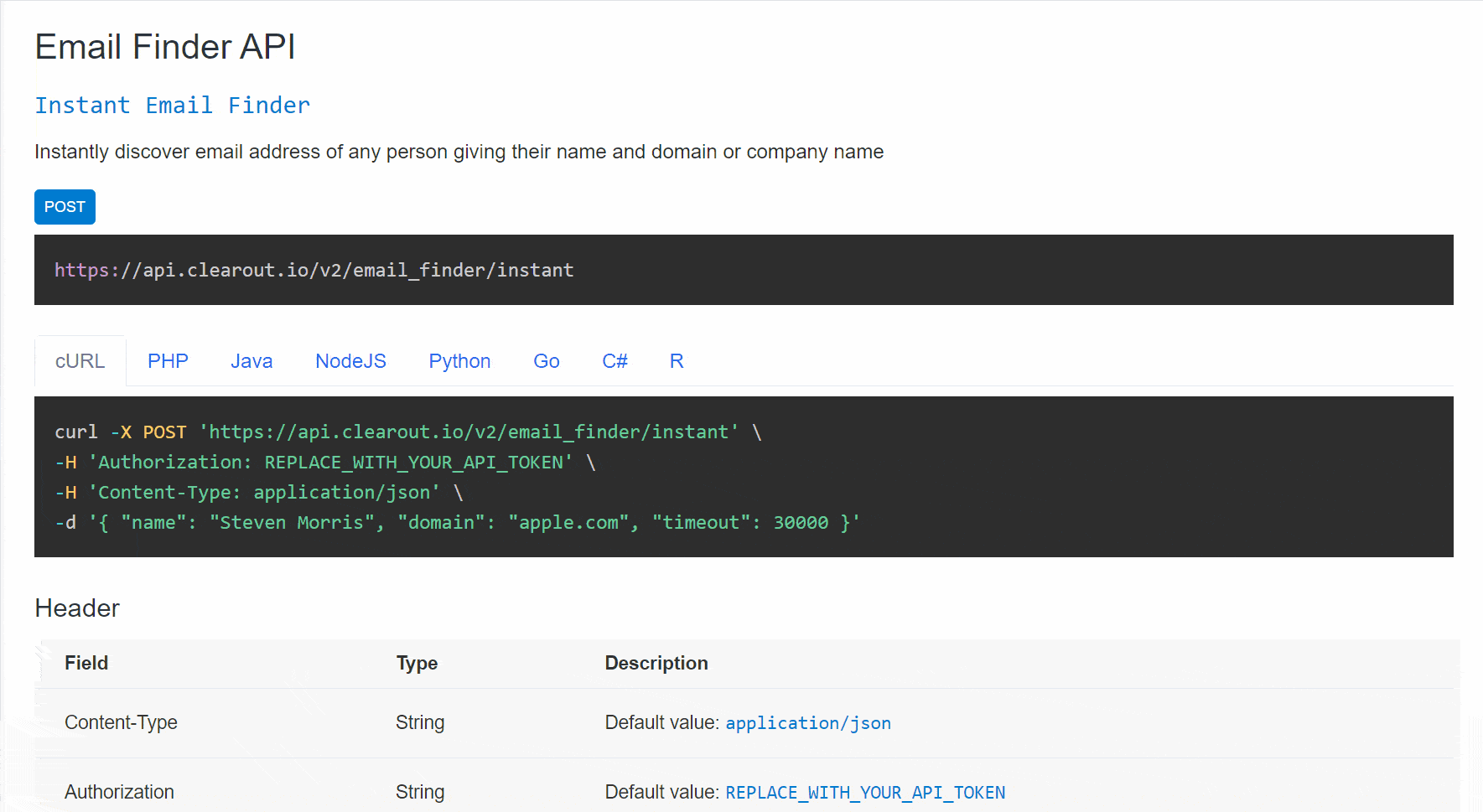Click the application/json default value link

(x=807, y=722)
